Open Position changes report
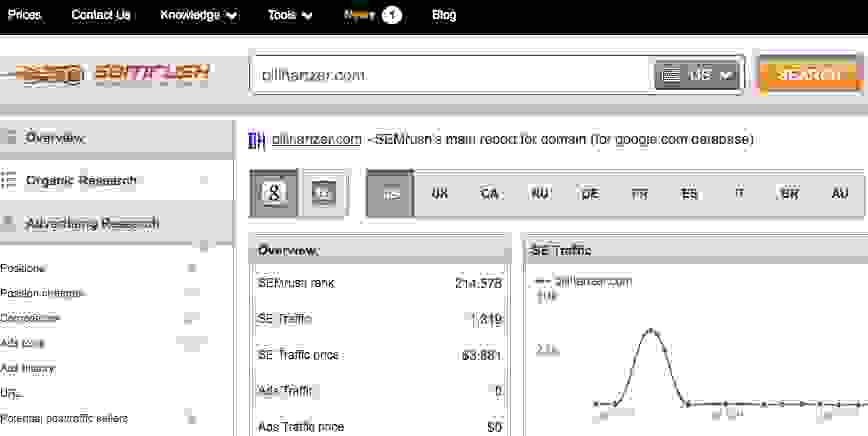Screen dimensions: 868x436 (x=42, y=293)
